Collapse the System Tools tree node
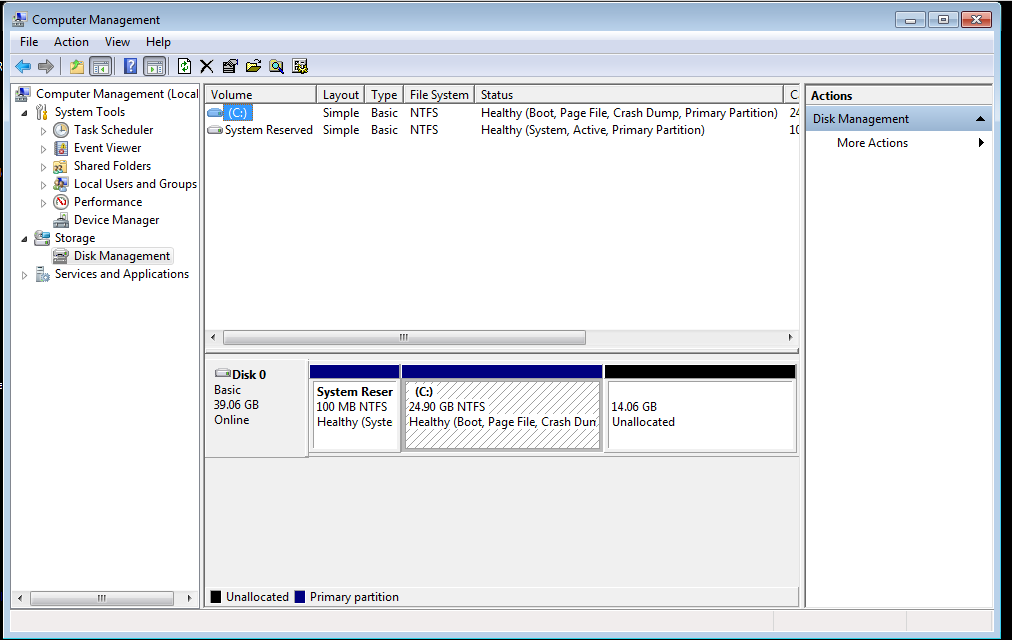The height and width of the screenshot is (640, 1012). (25, 113)
